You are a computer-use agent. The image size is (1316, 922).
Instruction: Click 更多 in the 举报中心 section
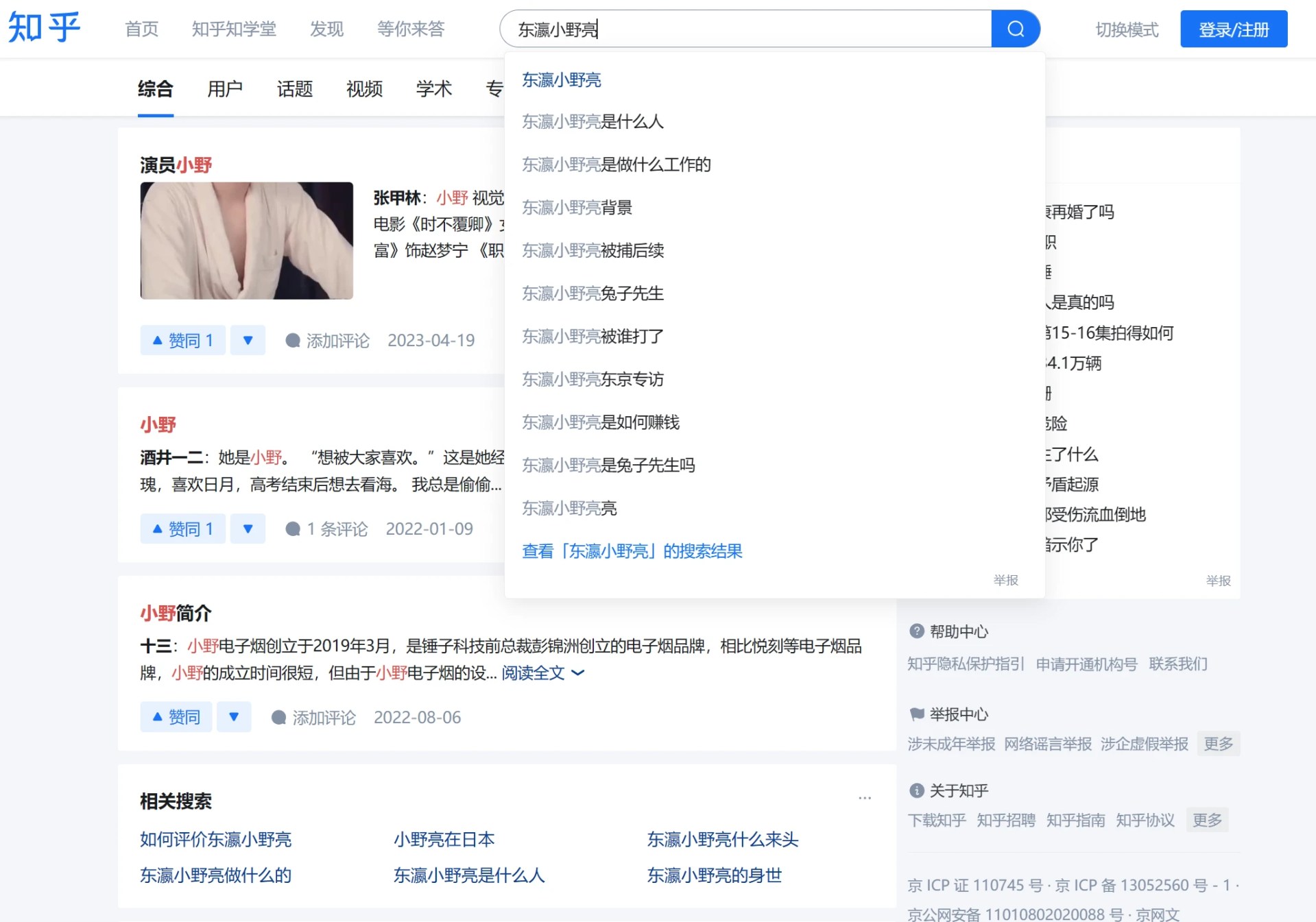1219,744
